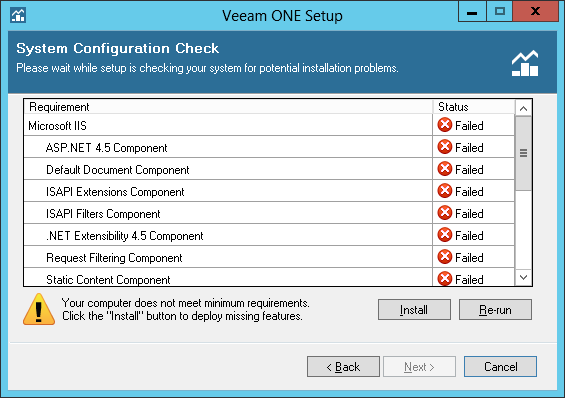
Task: Select the Static Content Component row
Action: point(269,278)
